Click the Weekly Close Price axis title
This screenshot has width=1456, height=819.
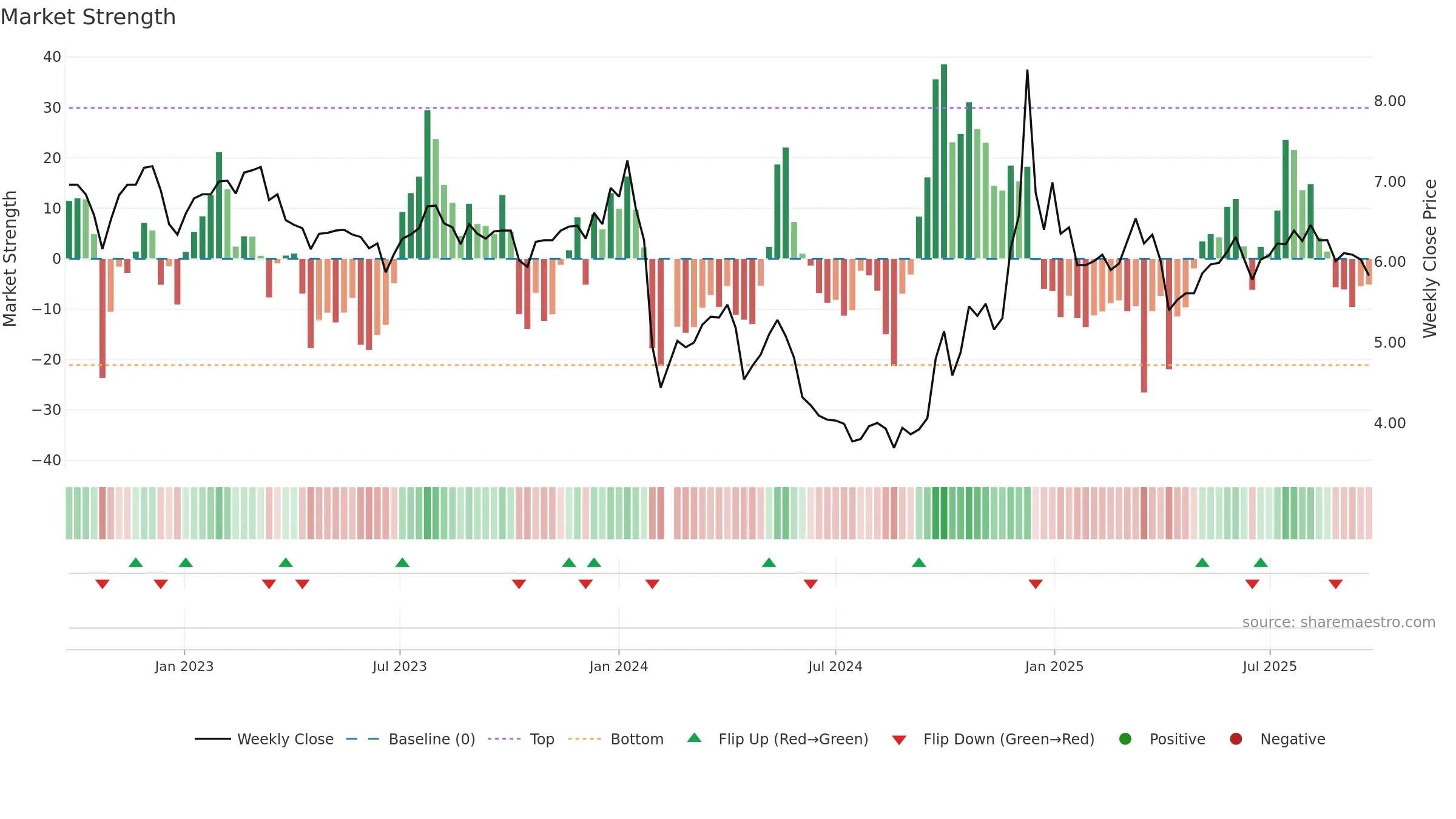pyautogui.click(x=1430, y=258)
